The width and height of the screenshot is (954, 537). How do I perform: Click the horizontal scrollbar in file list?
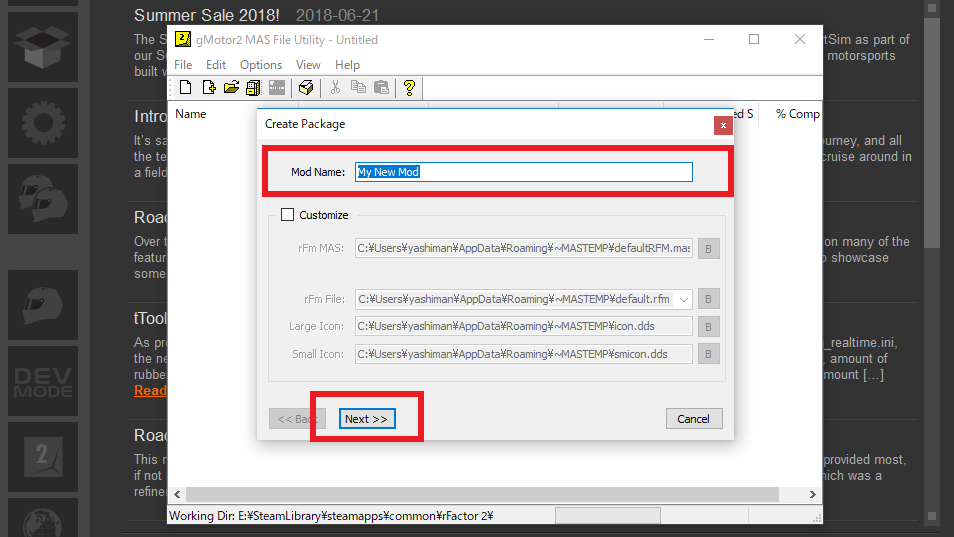click(x=480, y=494)
